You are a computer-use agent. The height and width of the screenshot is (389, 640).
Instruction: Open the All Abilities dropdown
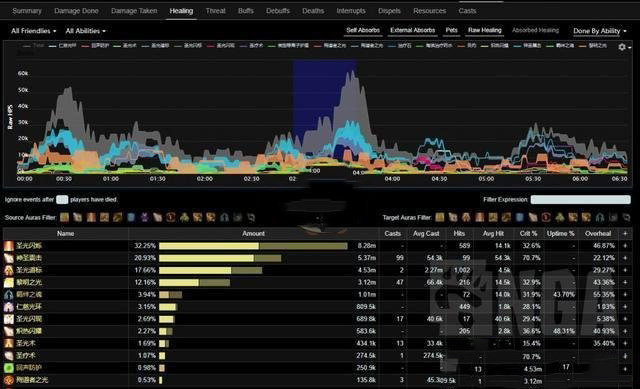[x=85, y=31]
